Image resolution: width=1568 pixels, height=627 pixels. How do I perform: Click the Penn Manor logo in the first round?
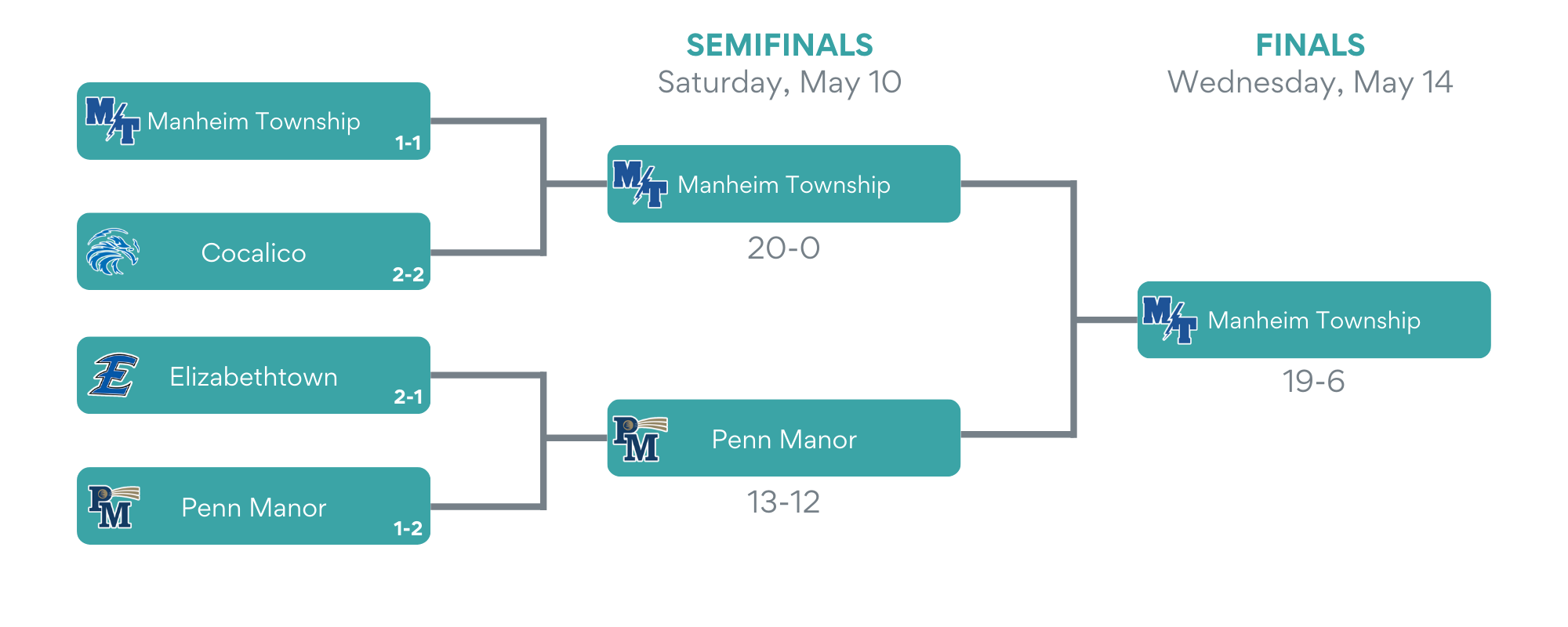pos(114,506)
